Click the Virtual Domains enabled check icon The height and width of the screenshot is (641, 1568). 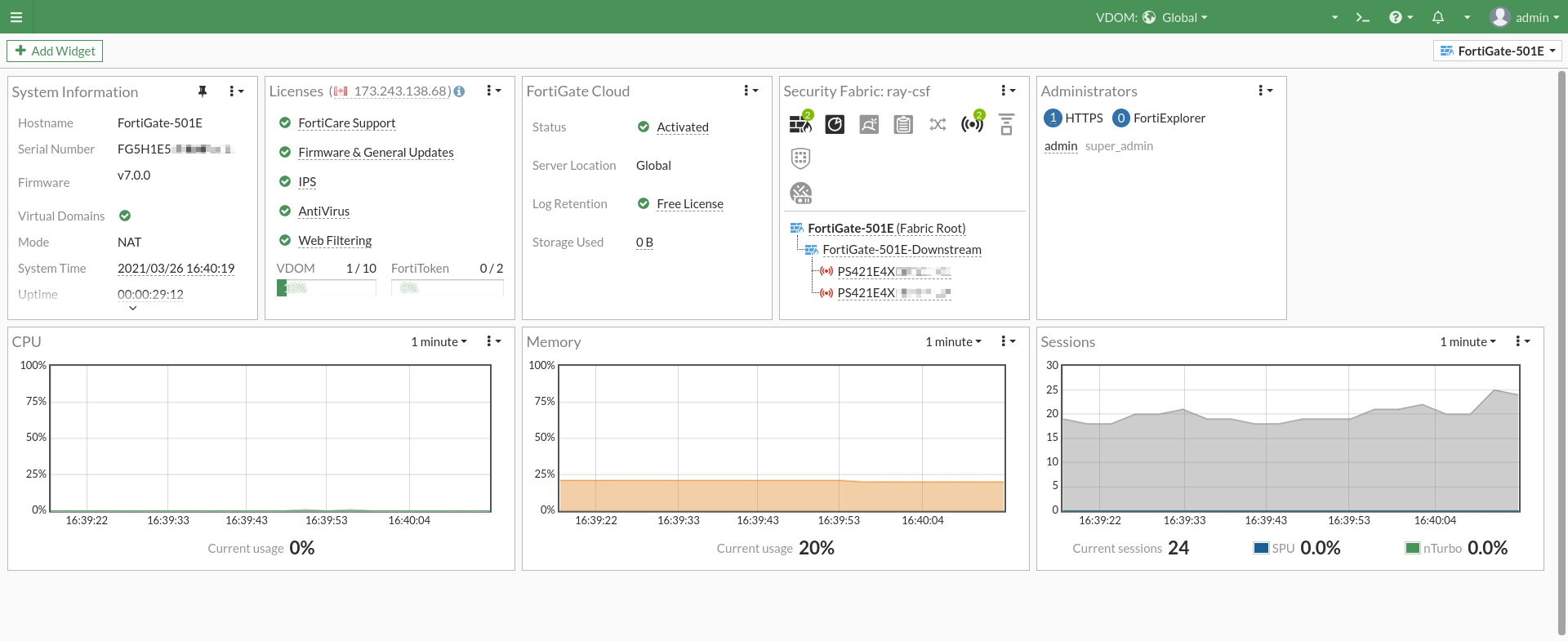click(125, 216)
